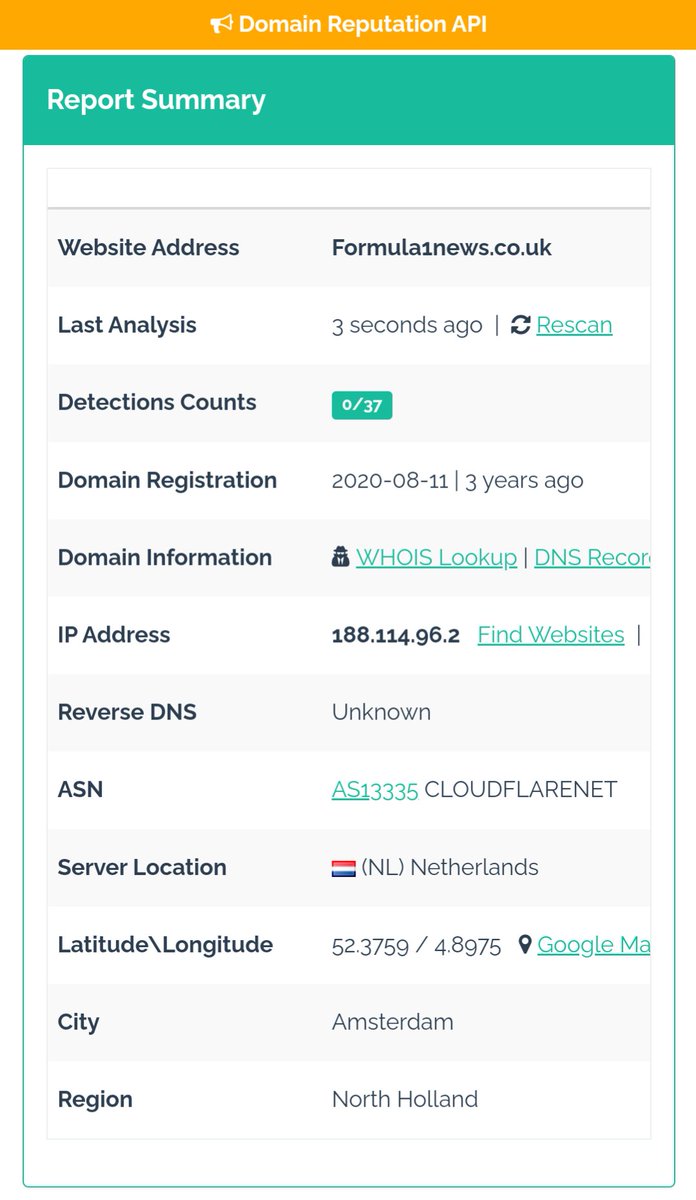Select the IP address 188.114.96.2

point(396,635)
